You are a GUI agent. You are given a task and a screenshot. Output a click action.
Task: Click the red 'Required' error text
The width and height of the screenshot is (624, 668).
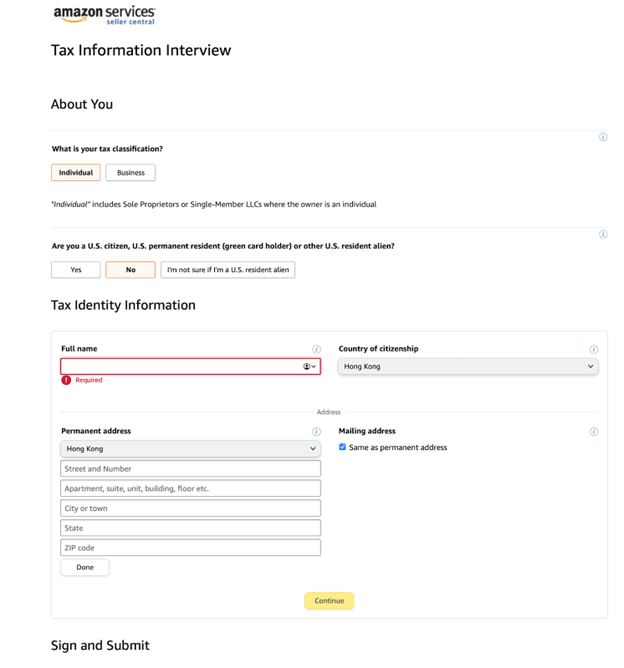coord(89,380)
